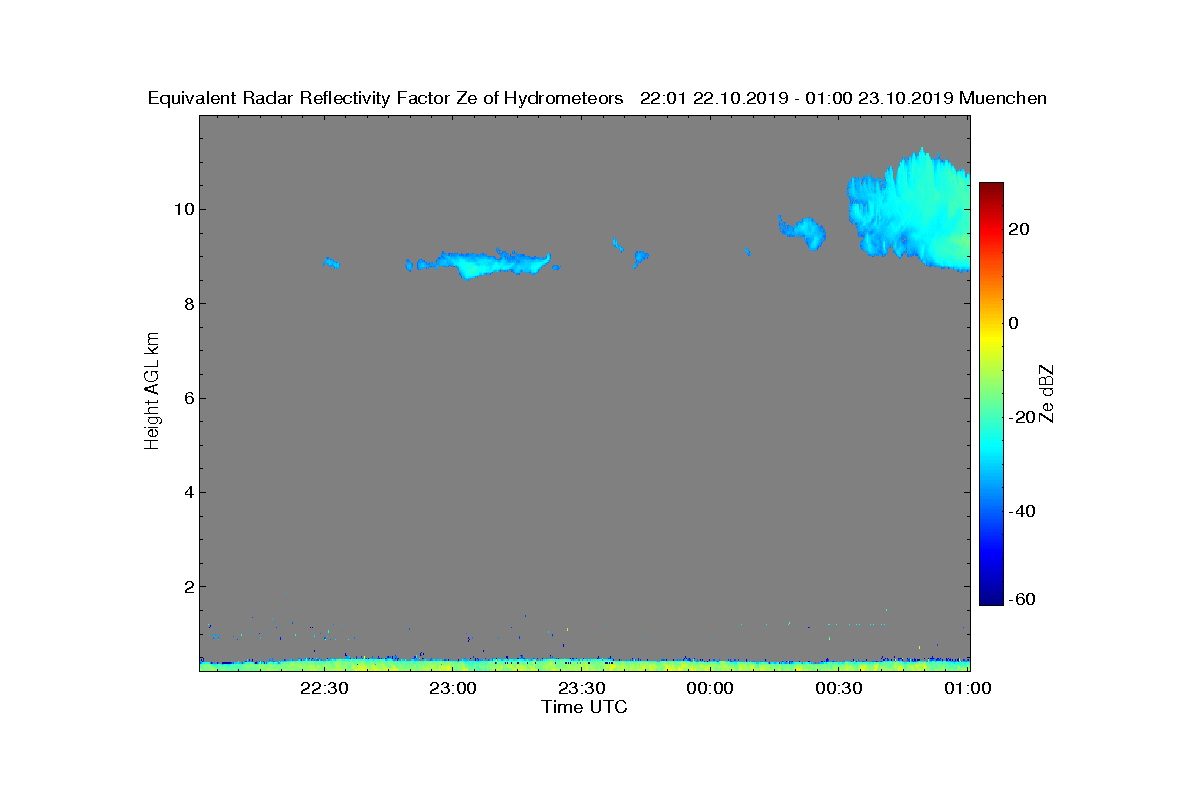Click the 01:00 time tick label
This screenshot has height=800, width=1200.
(x=968, y=688)
